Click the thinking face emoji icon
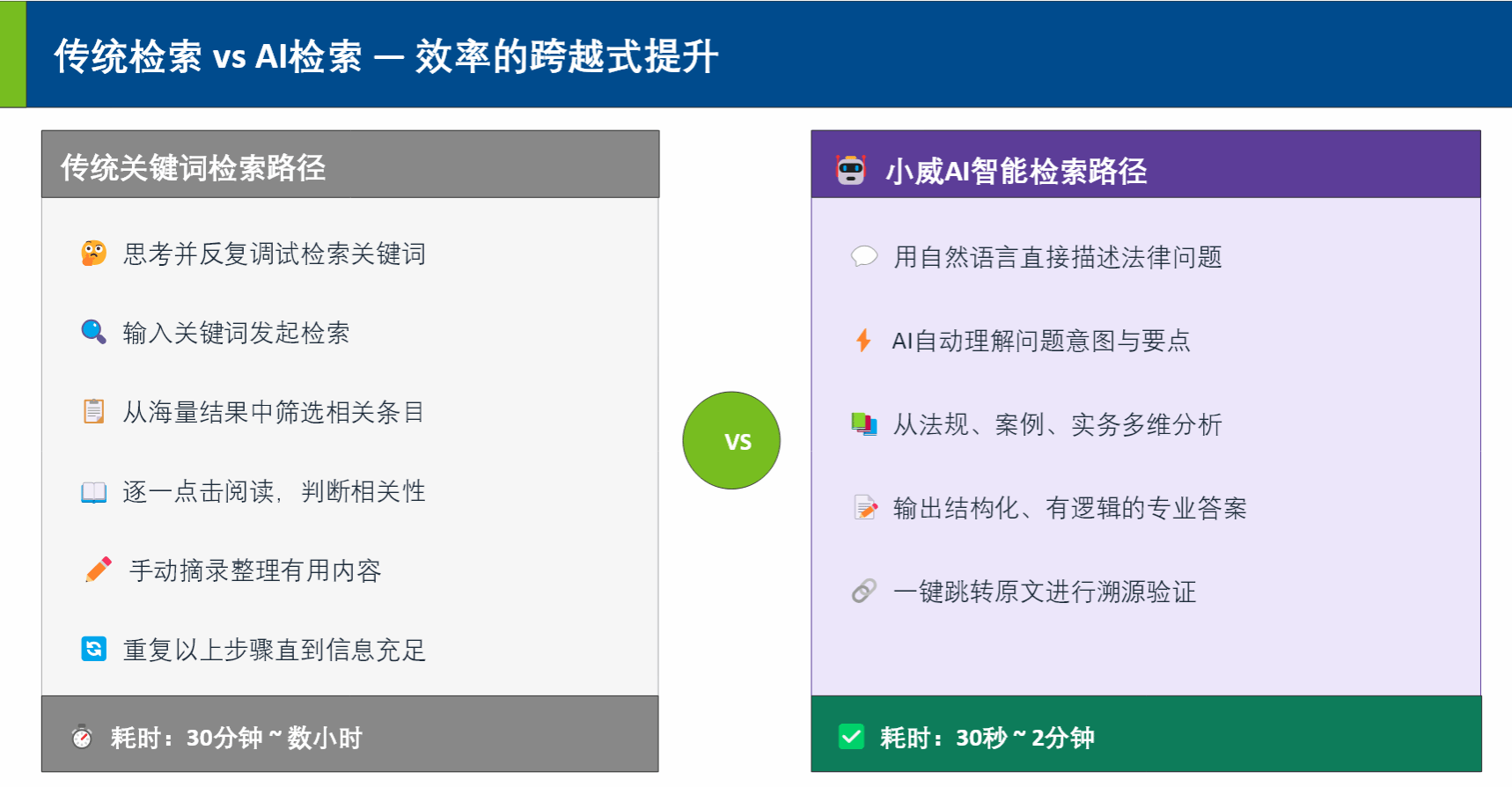 coord(93,254)
